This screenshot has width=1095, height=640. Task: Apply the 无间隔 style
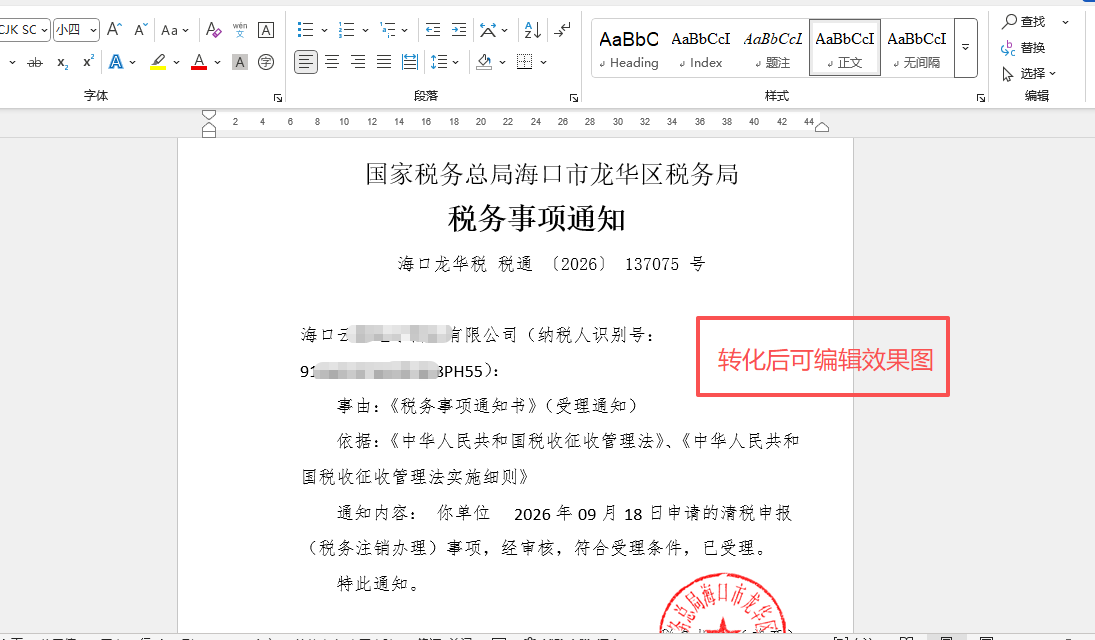coord(917,48)
